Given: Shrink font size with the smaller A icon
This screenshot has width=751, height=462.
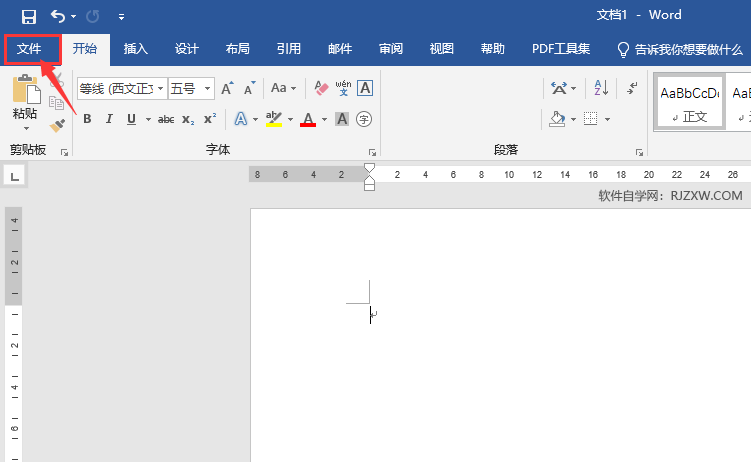Looking at the screenshot, I should click(249, 88).
